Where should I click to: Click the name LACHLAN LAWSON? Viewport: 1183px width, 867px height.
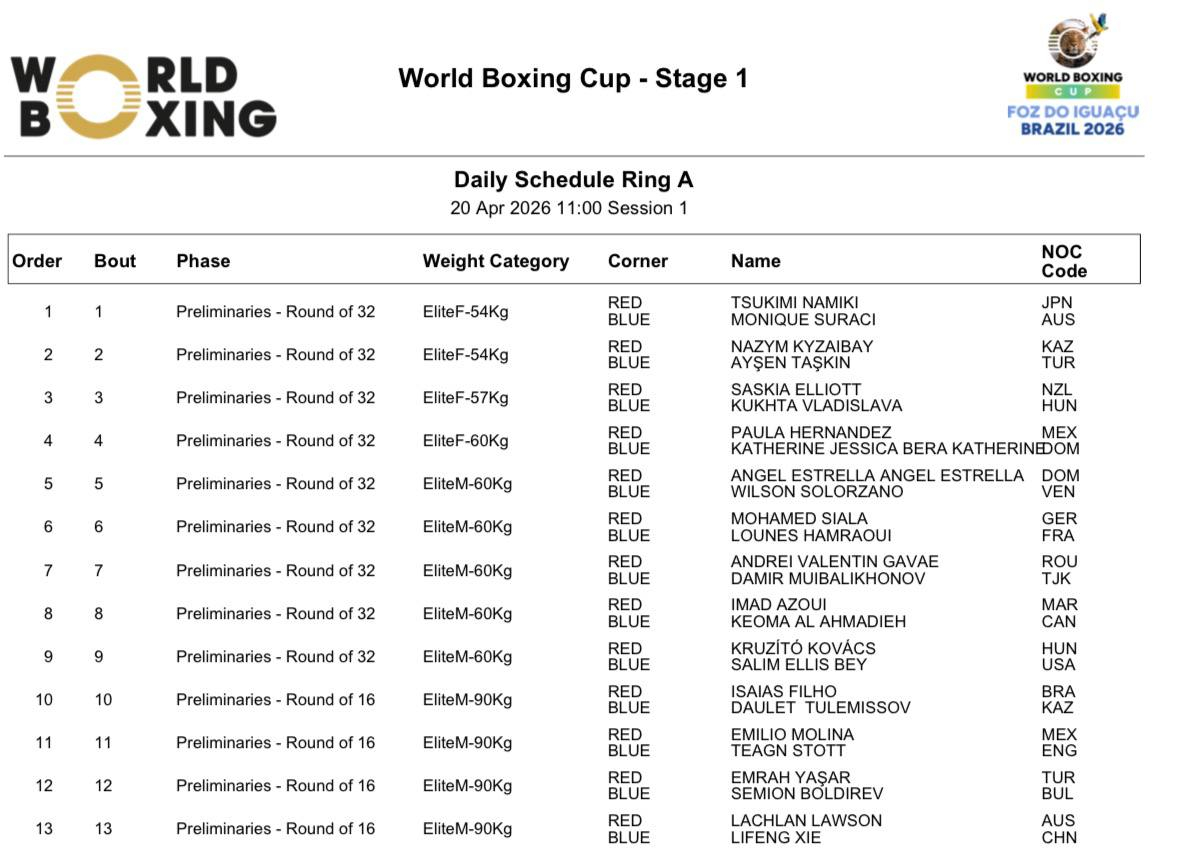(806, 820)
